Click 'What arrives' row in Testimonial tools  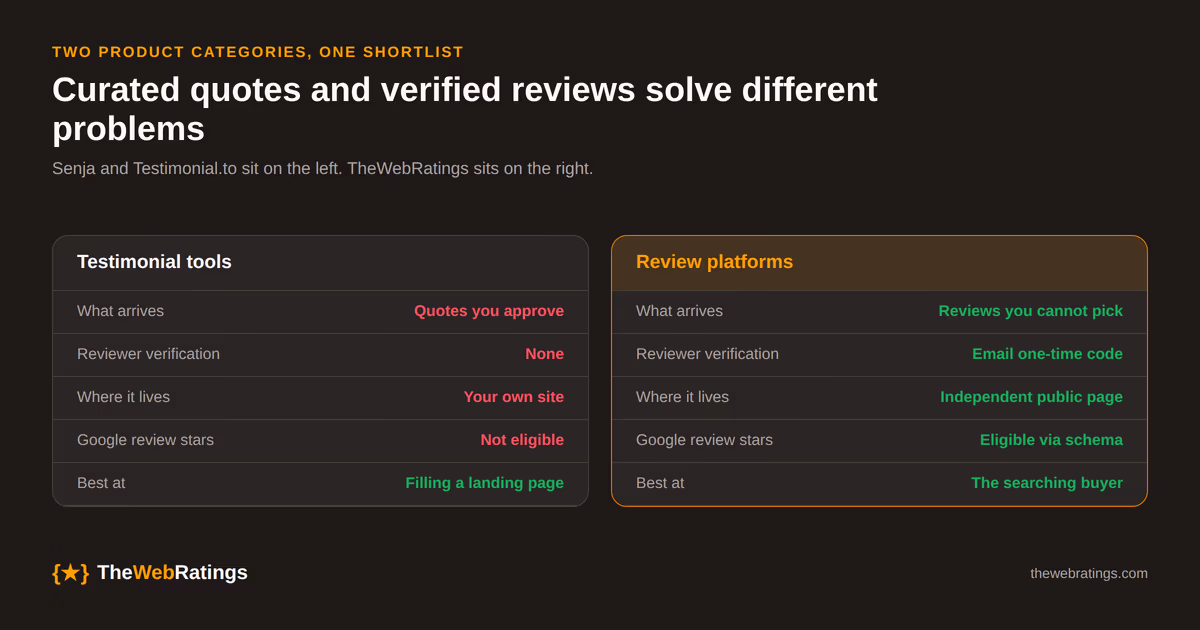[320, 312]
